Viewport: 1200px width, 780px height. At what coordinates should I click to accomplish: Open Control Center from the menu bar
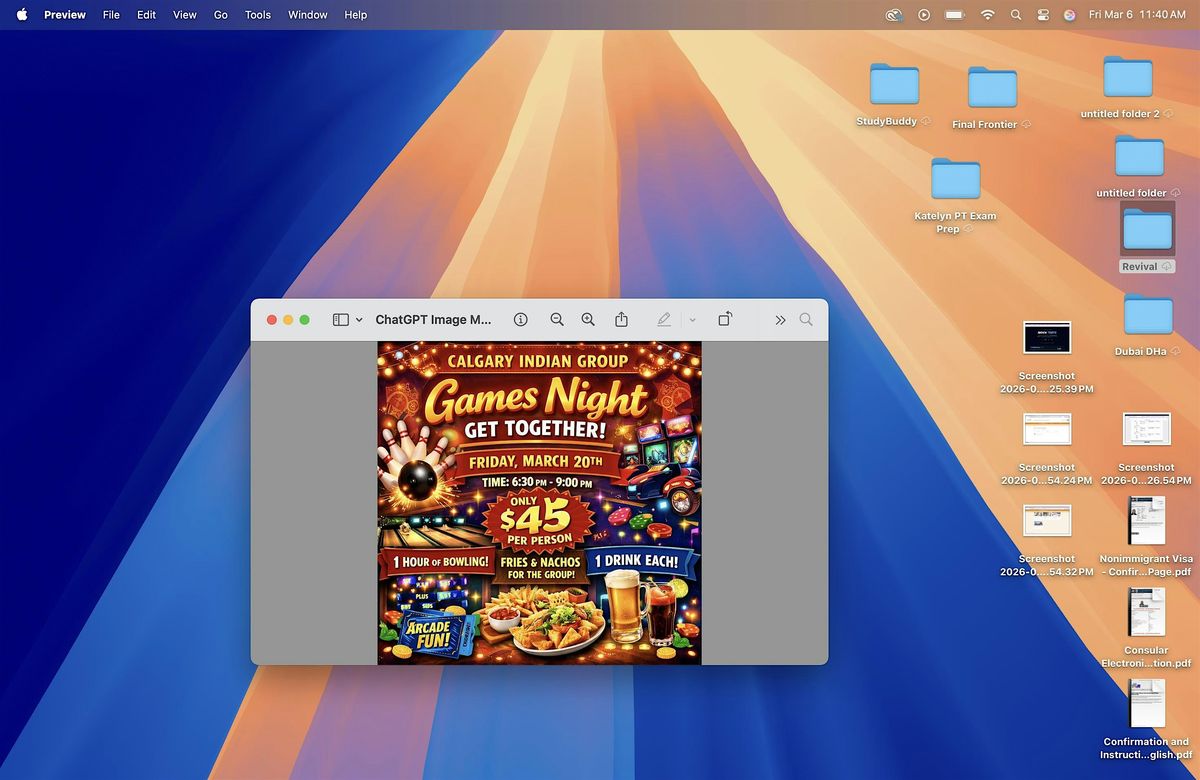(1043, 15)
